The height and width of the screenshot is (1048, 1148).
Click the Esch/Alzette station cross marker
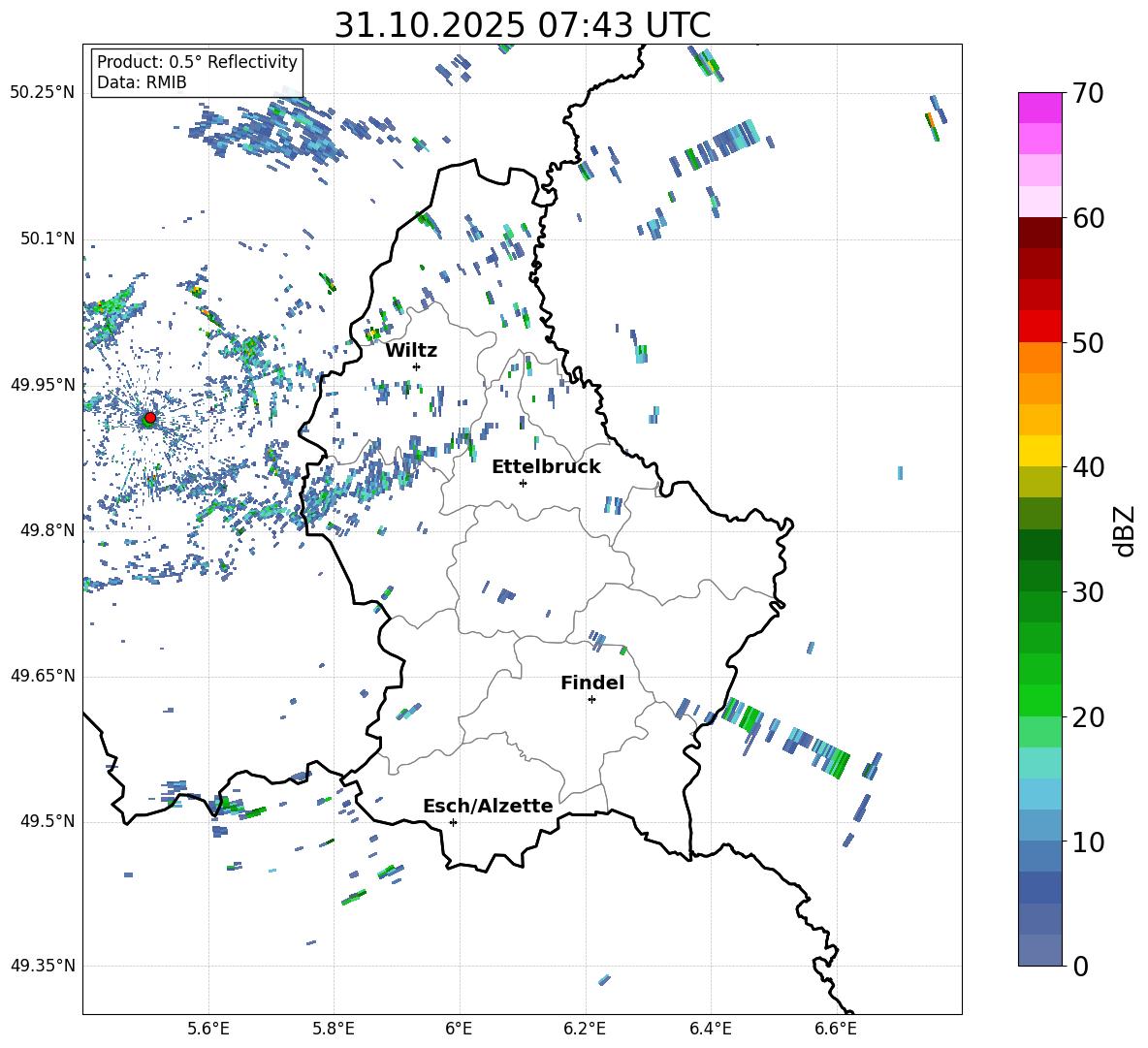click(x=453, y=822)
